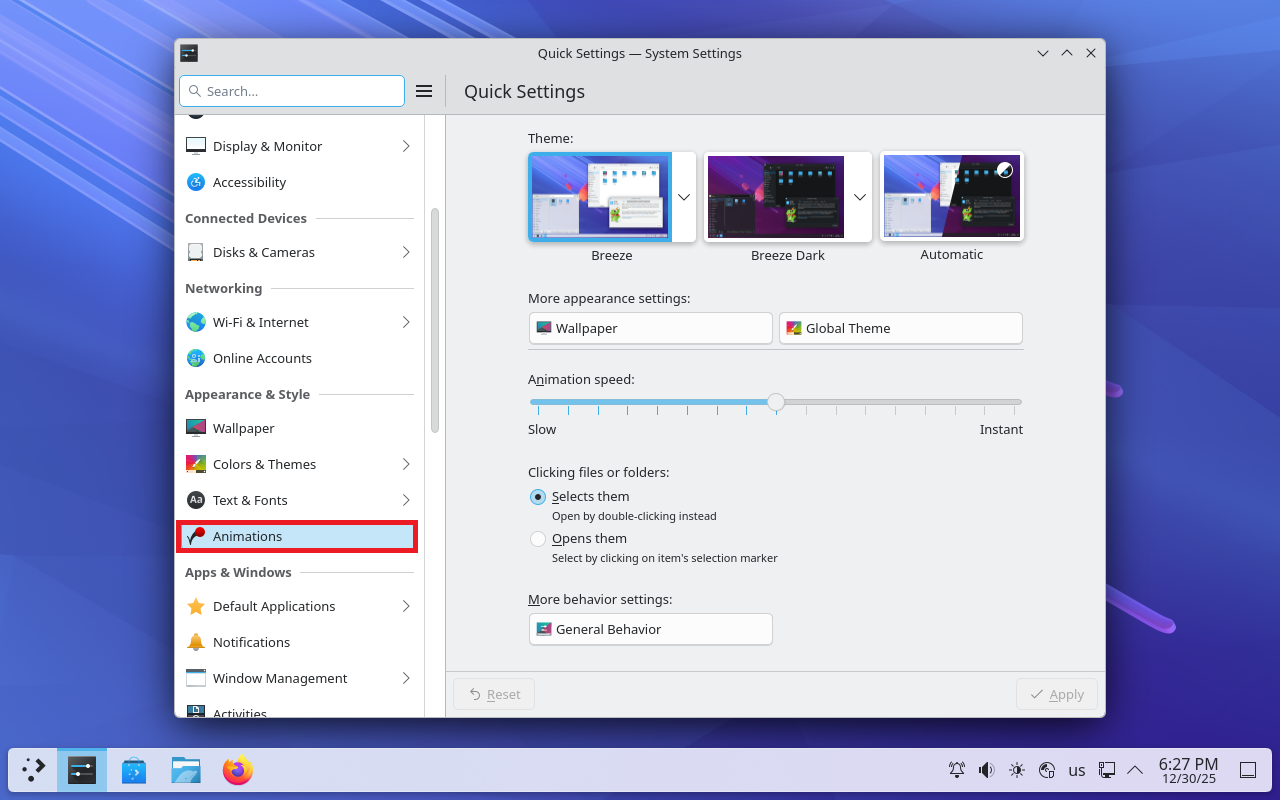Select the Automatic theme thumbnail
This screenshot has height=800, width=1280.
[951, 196]
